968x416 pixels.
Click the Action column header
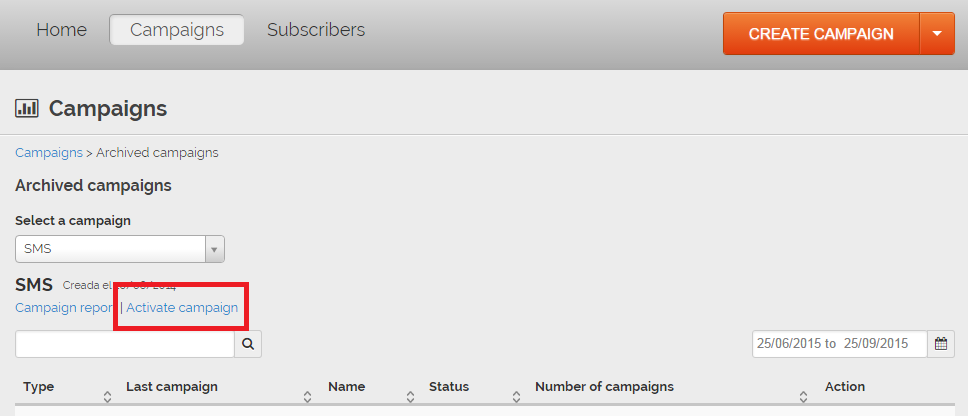844,387
